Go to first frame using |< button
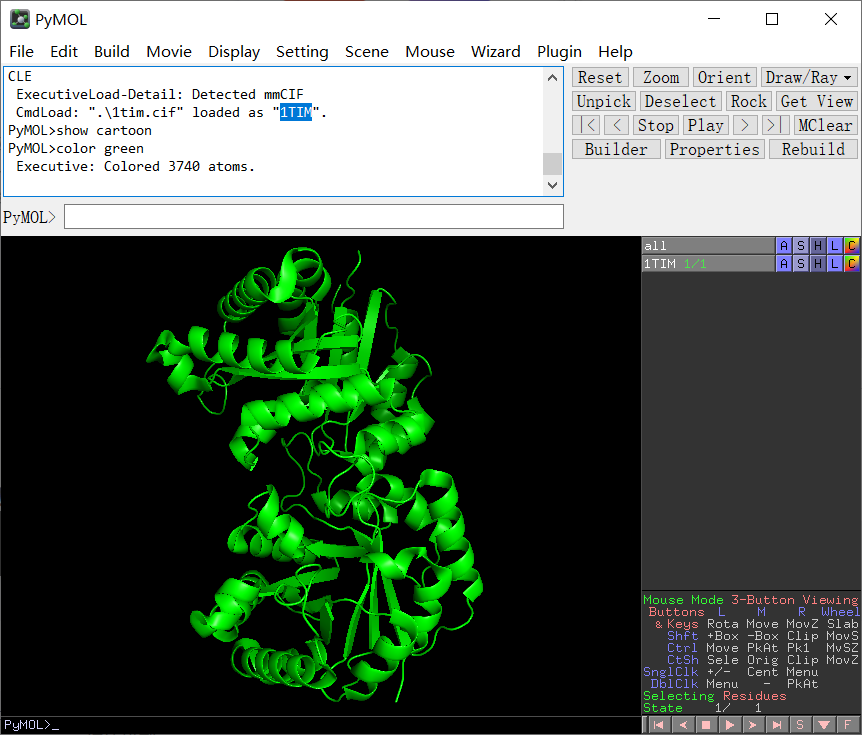Image resolution: width=862 pixels, height=735 pixels. click(586, 125)
